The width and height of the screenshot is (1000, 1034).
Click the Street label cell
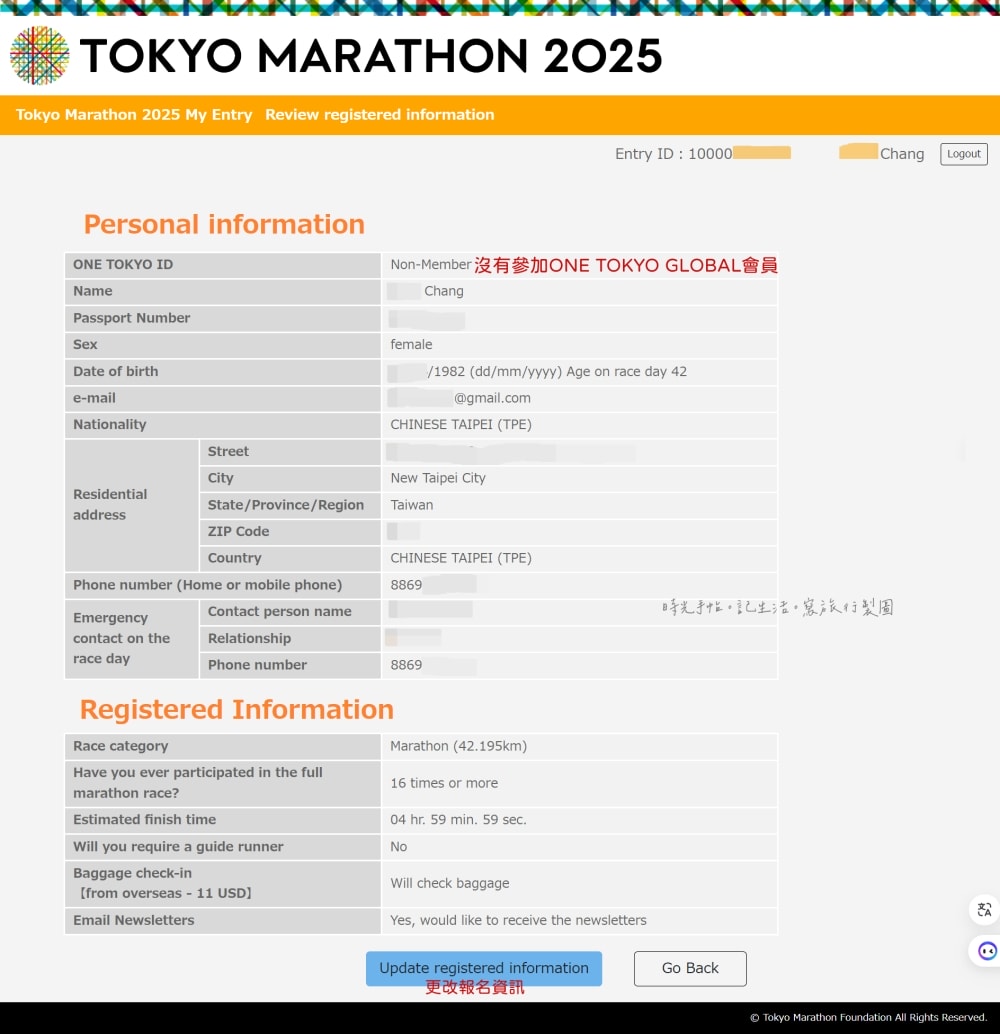[290, 452]
